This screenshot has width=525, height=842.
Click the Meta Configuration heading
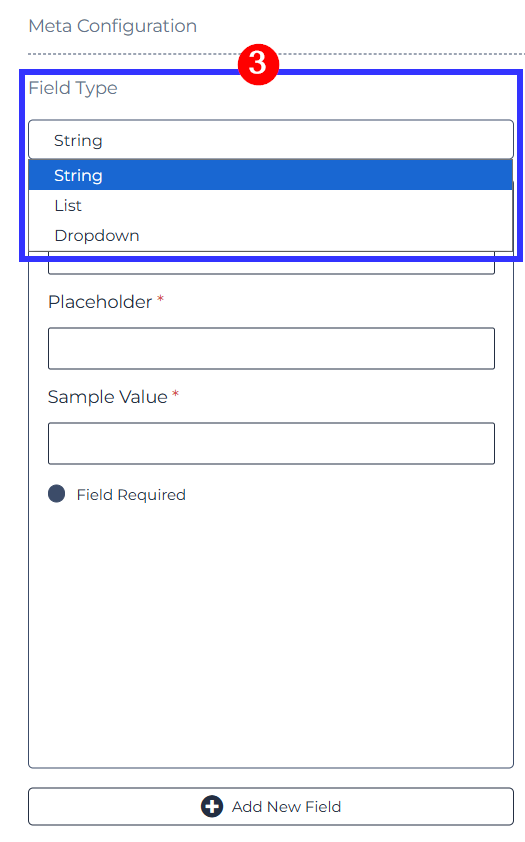[113, 26]
